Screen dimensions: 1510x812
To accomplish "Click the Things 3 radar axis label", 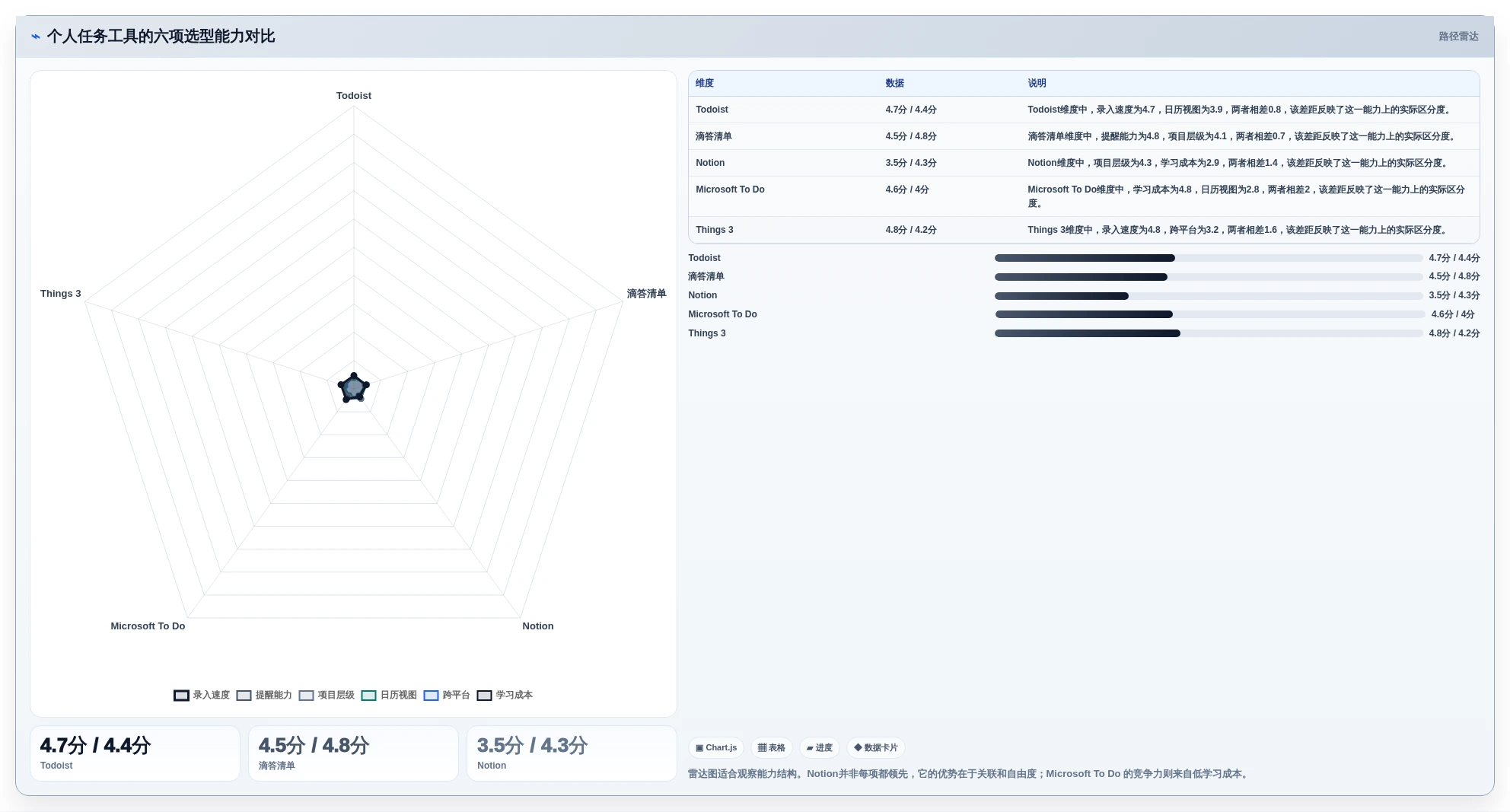I will point(61,294).
